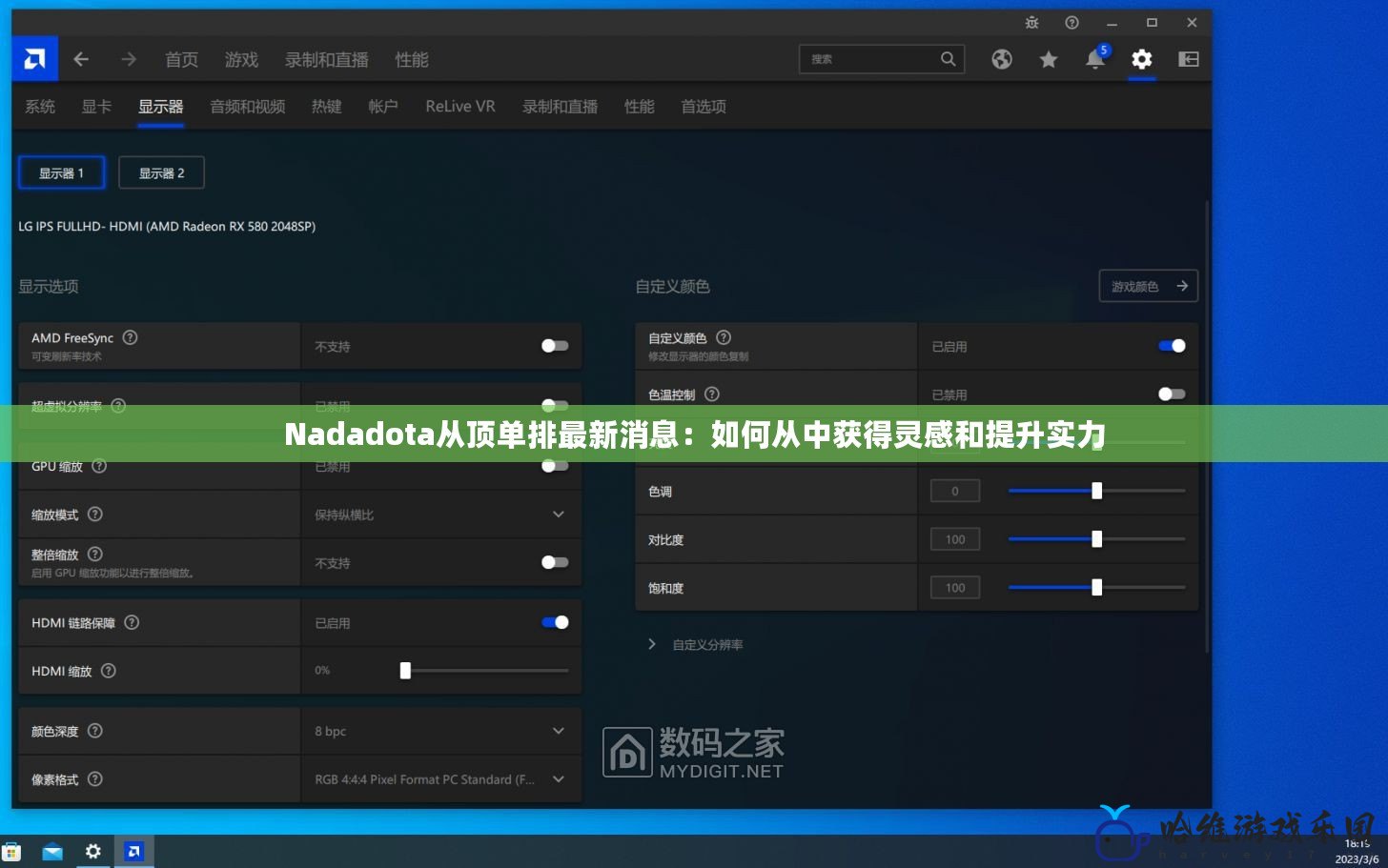The width and height of the screenshot is (1388, 868).
Task: Open notifications bell icon
Action: (x=1095, y=59)
